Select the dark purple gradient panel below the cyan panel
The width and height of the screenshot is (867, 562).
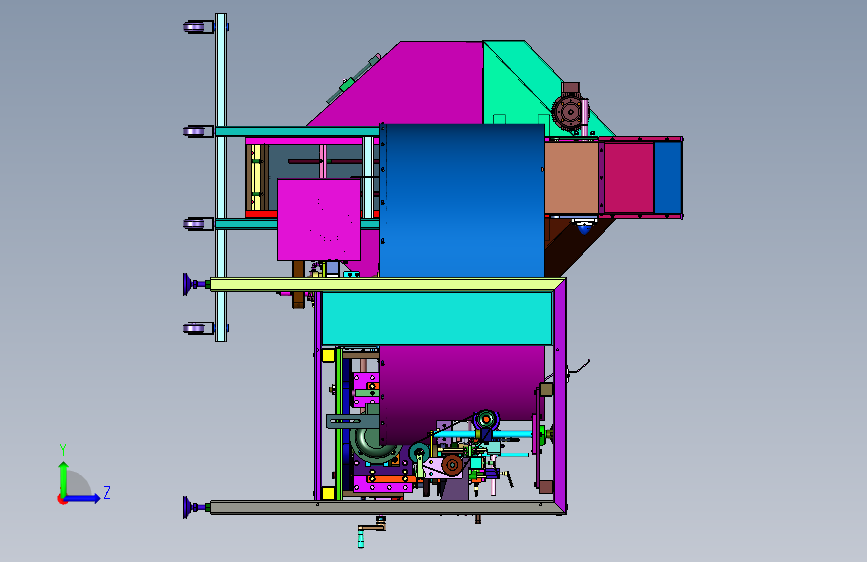(x=462, y=390)
